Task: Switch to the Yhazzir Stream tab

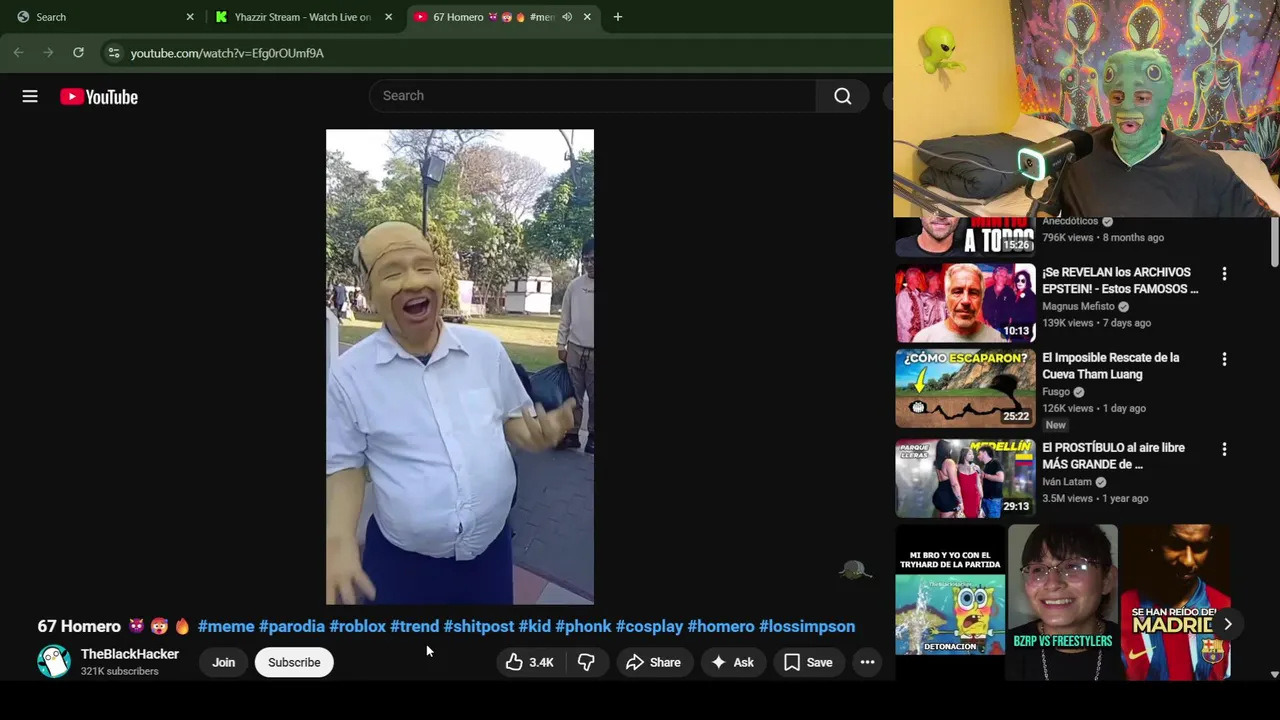Action: [x=302, y=17]
